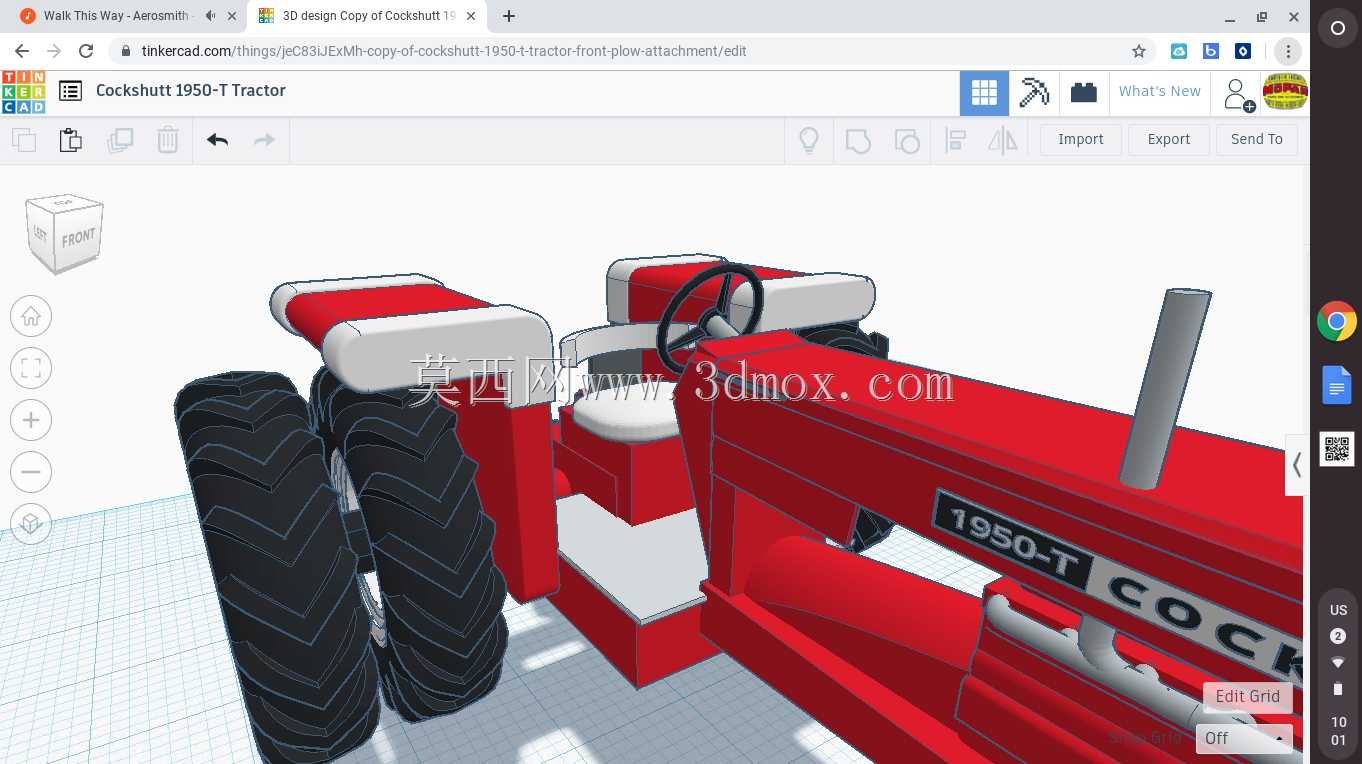Invite a collaborator with add-person icon
The width and height of the screenshot is (1362, 764).
[1238, 93]
